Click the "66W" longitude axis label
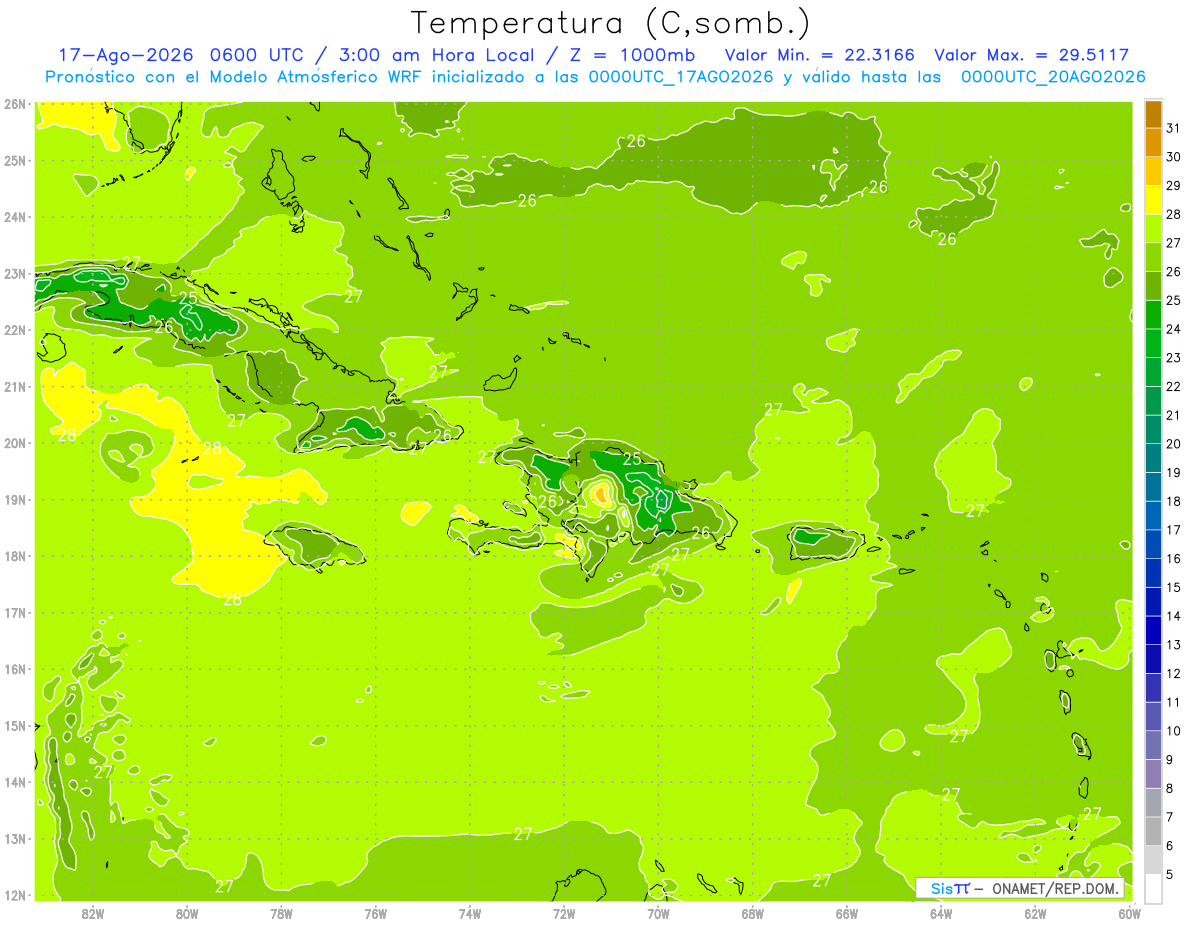The width and height of the screenshot is (1200, 927). [847, 913]
